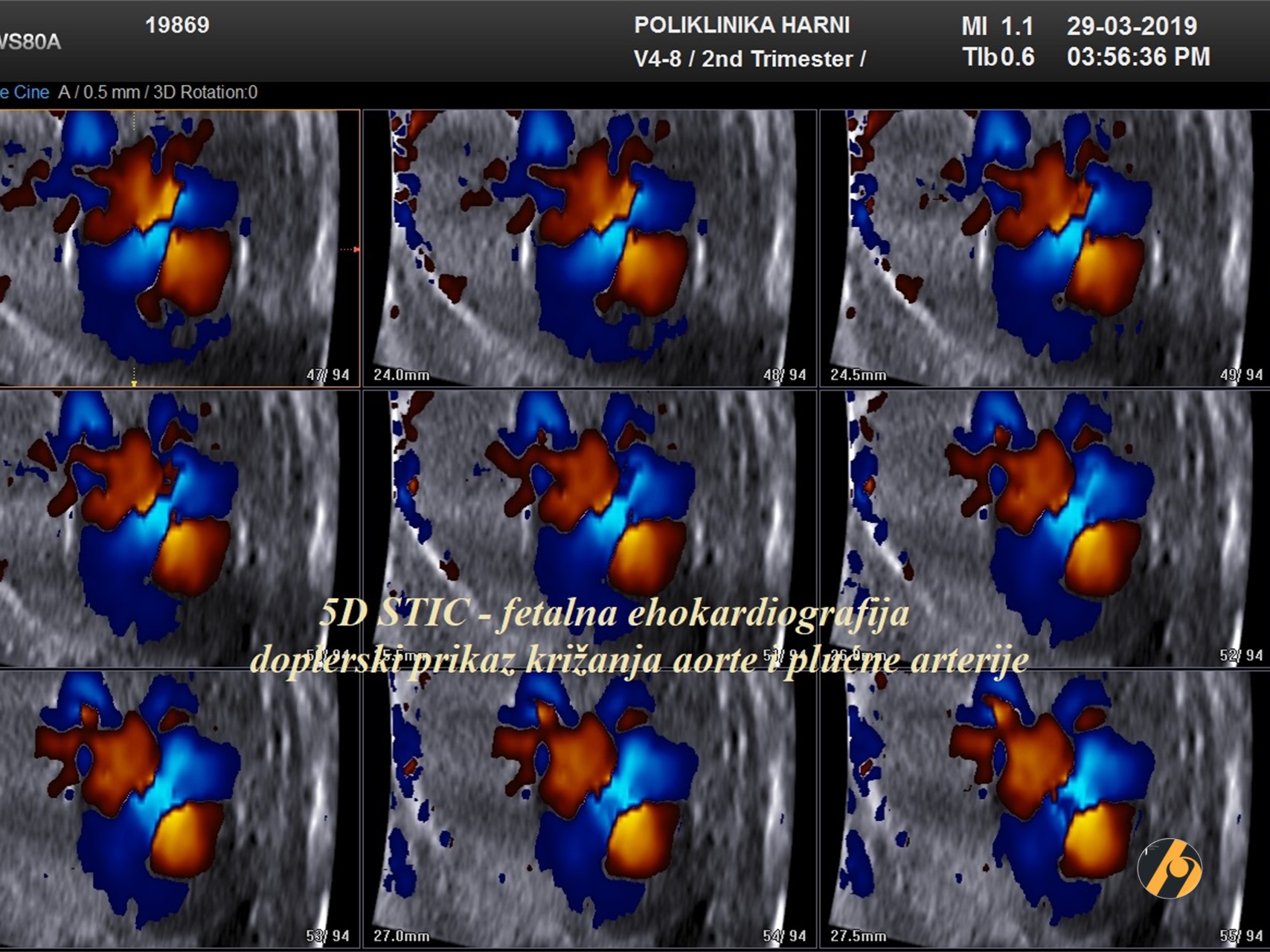Click the 5D STIC caption overlay text
Viewport: 1270px width, 952px height.
614,614
